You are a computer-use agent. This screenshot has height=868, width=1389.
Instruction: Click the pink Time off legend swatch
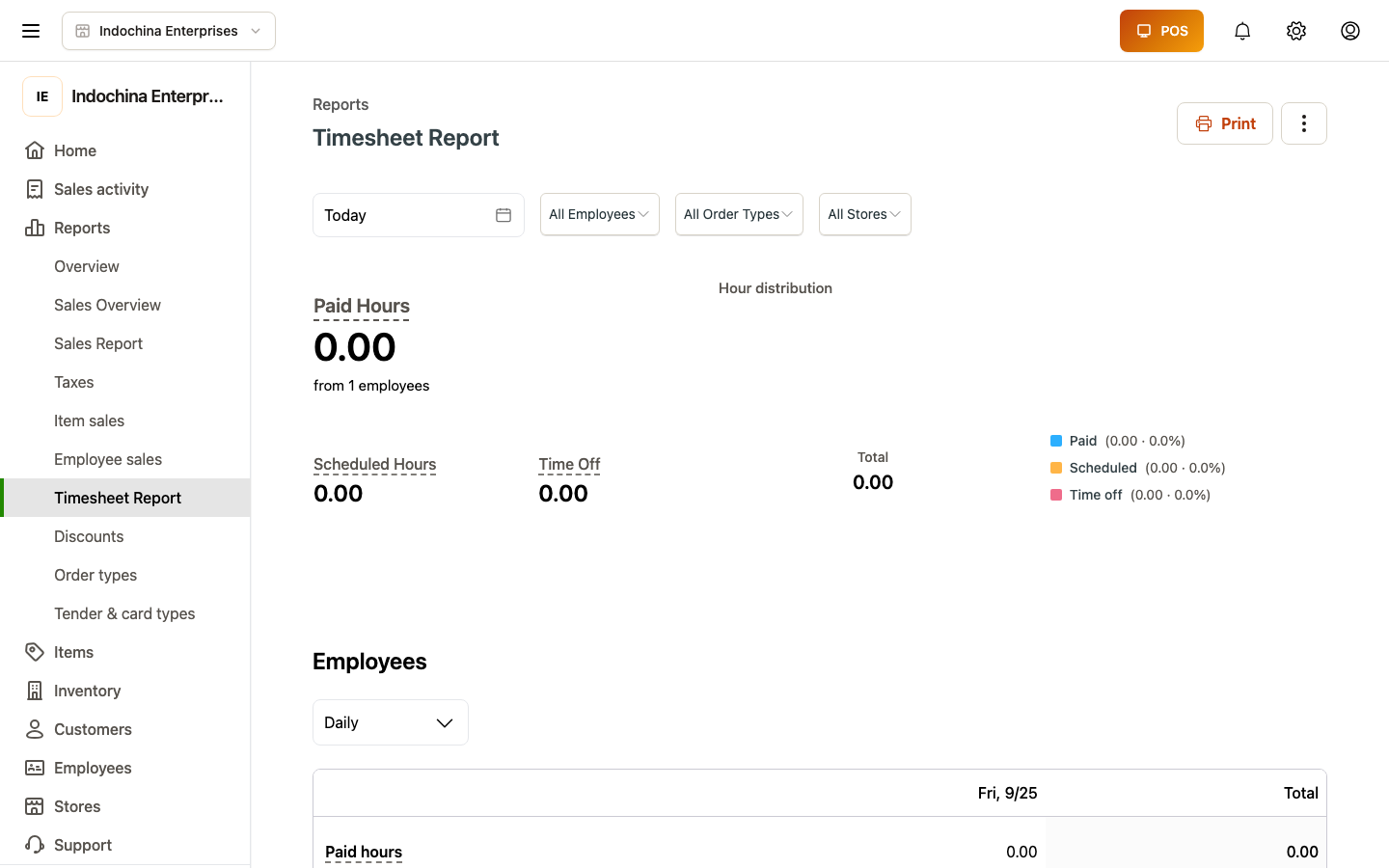[1056, 495]
